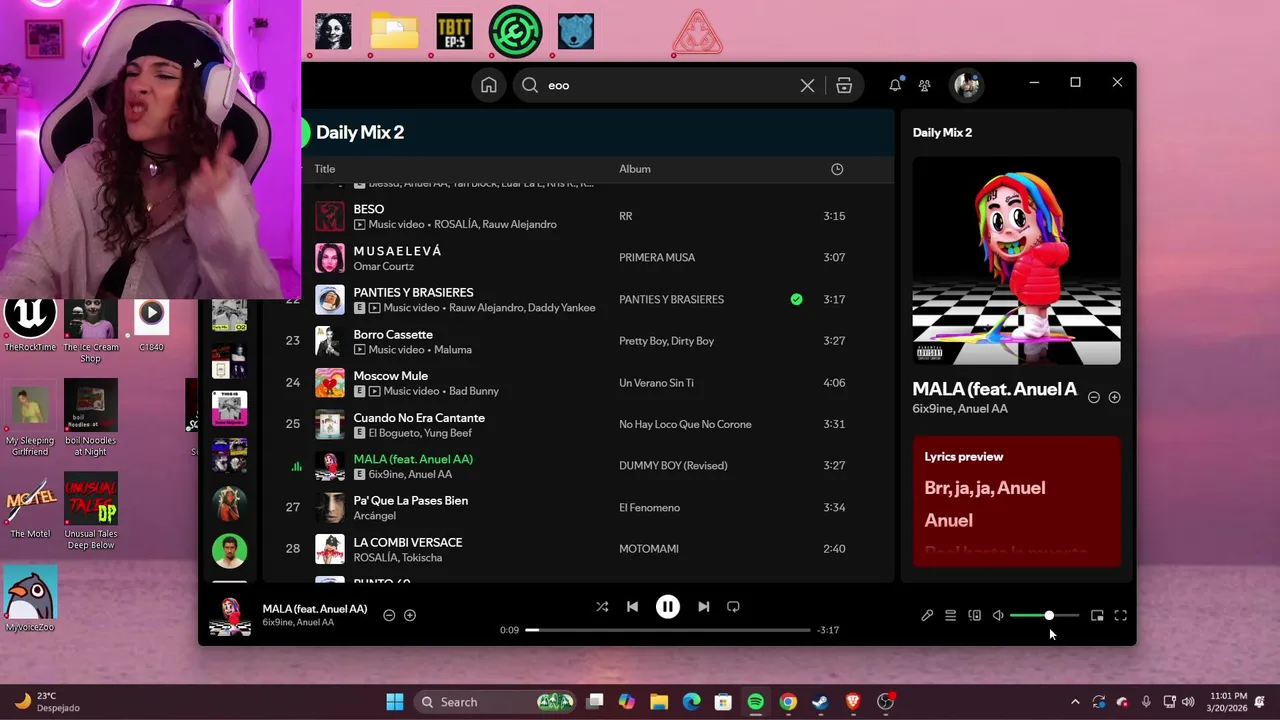Sort by duration clock column header
This screenshot has height=720, width=1280.
(x=837, y=169)
